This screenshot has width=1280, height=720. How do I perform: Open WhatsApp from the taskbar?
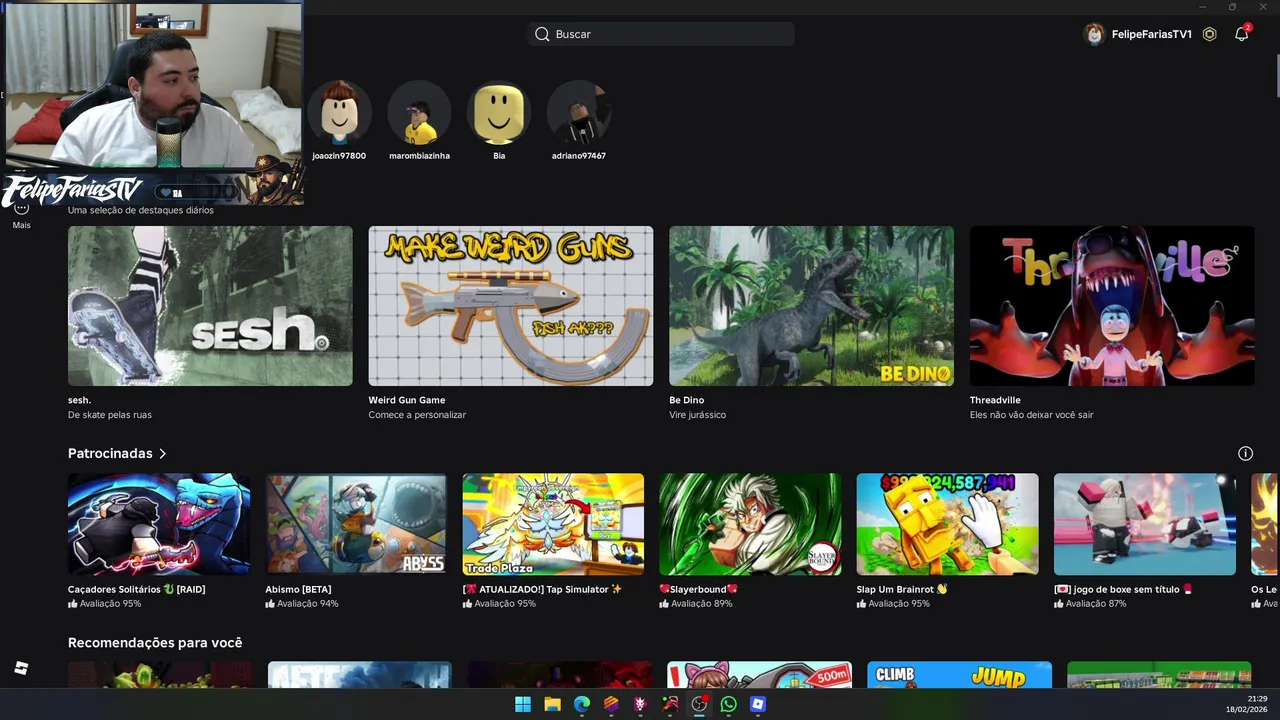[x=729, y=705]
